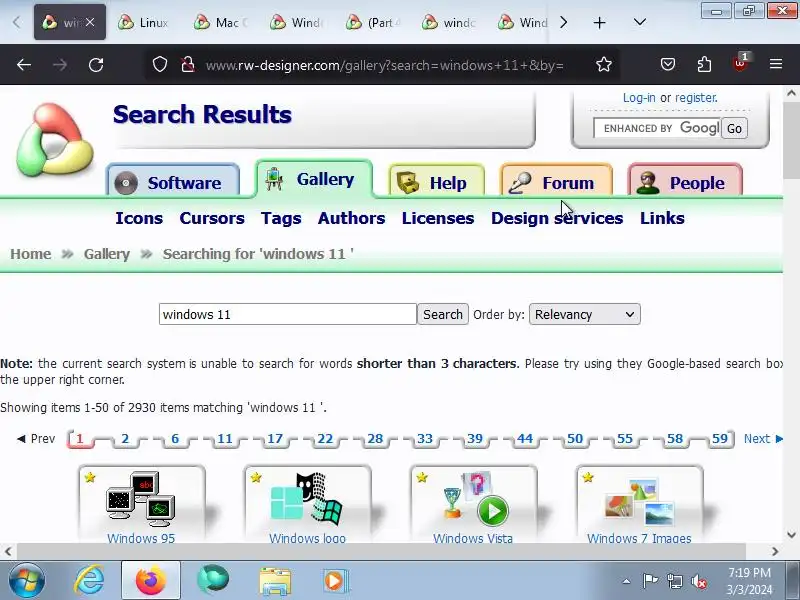Switch to the Help section tab
Screen dimensions: 800x600
pyautogui.click(x=436, y=182)
